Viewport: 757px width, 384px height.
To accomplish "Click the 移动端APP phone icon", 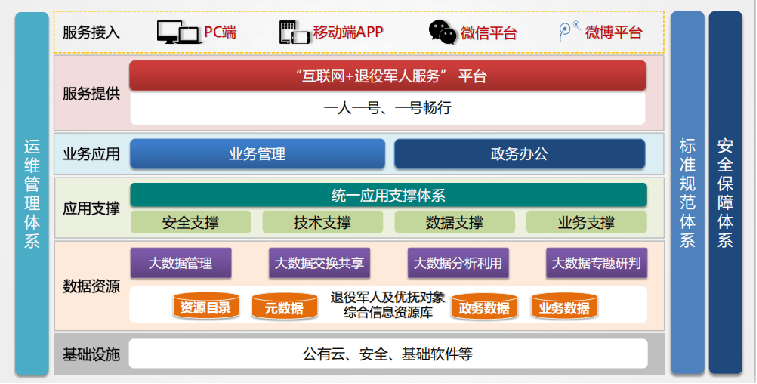I will [294, 32].
